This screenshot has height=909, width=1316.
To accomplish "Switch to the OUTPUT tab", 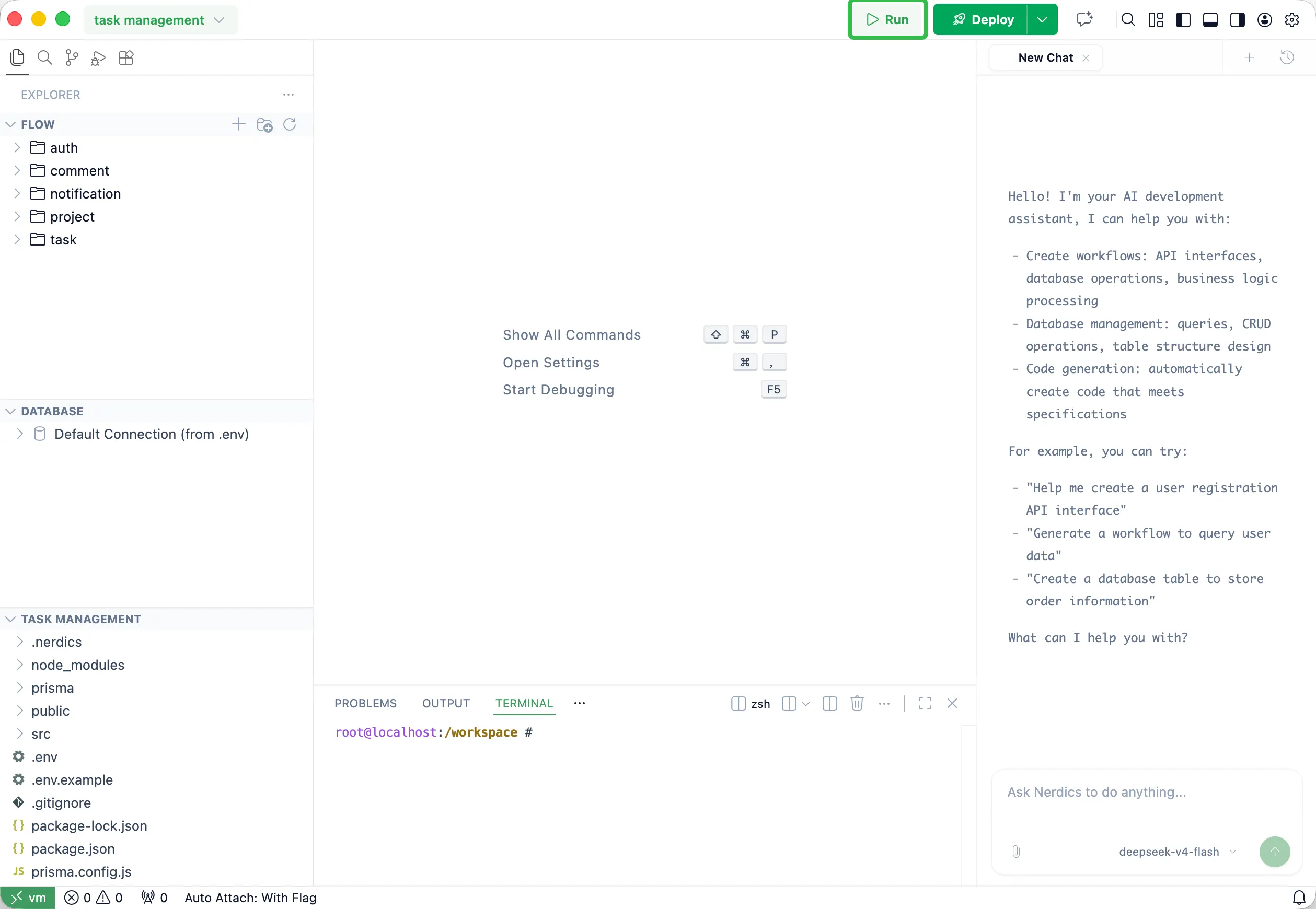I will tap(445, 704).
